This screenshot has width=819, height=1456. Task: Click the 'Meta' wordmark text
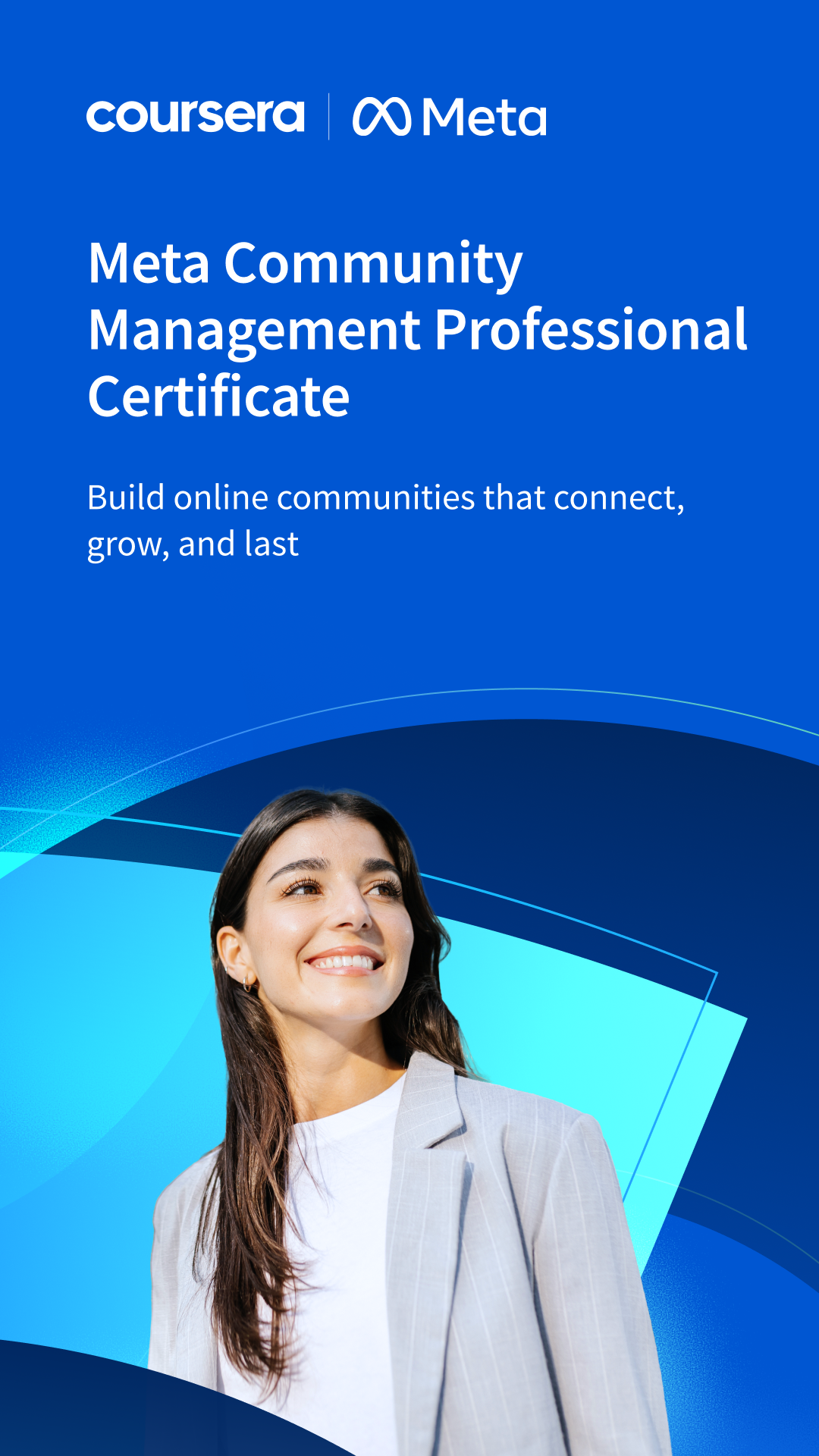484,118
